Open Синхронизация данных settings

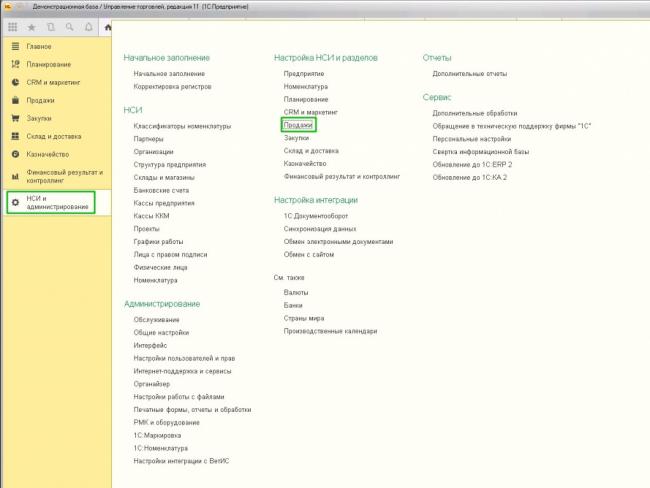coord(320,229)
